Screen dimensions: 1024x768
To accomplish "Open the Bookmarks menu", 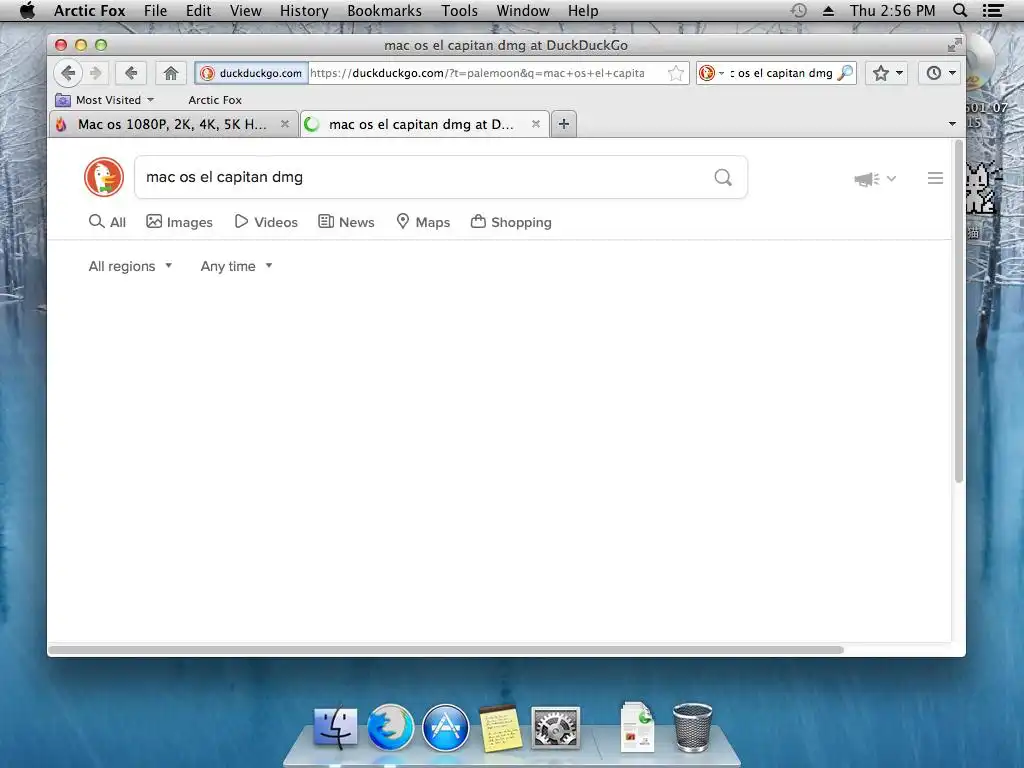I will point(385,10).
